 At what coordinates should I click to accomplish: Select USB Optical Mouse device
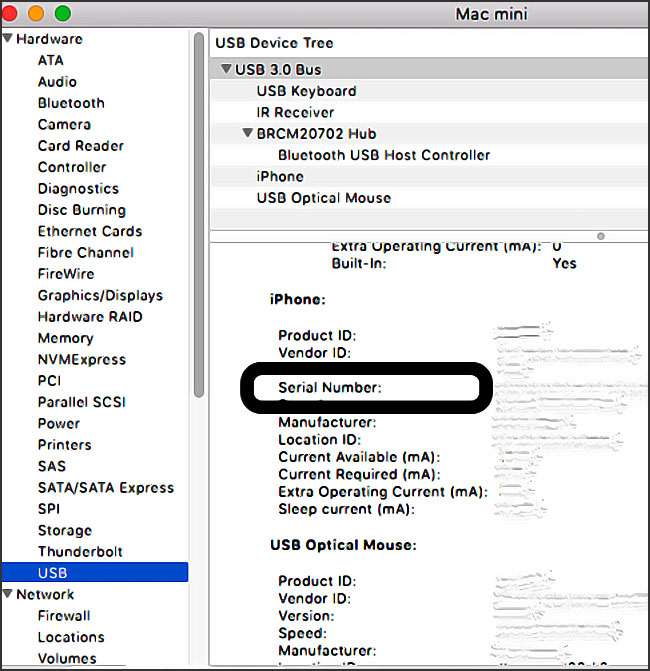coord(429,198)
